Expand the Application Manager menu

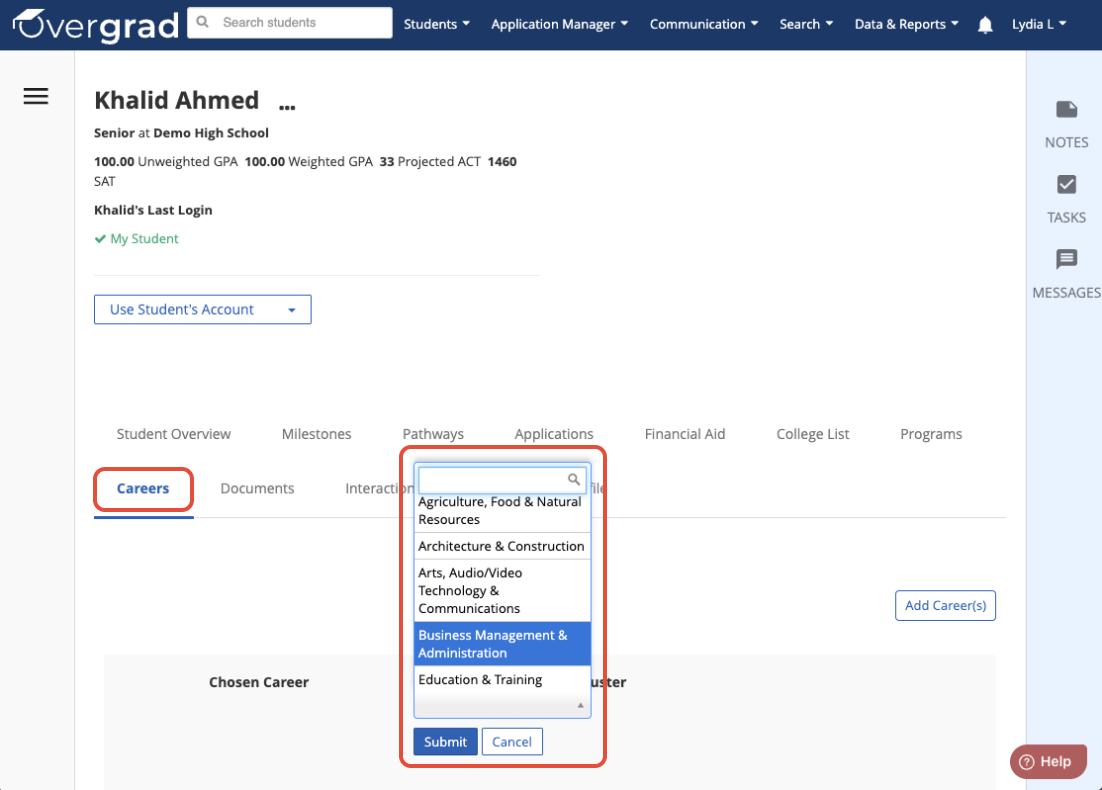click(x=559, y=24)
